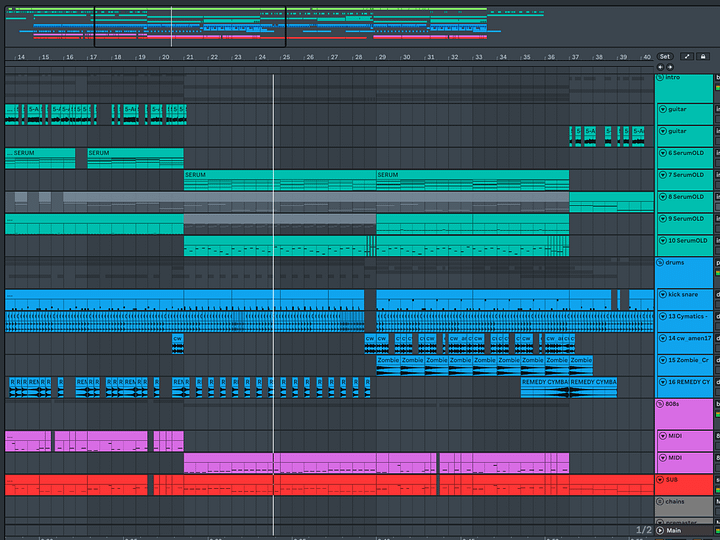Click bar 29 on the timeline ruler
The height and width of the screenshot is (540, 720).
[x=382, y=57]
